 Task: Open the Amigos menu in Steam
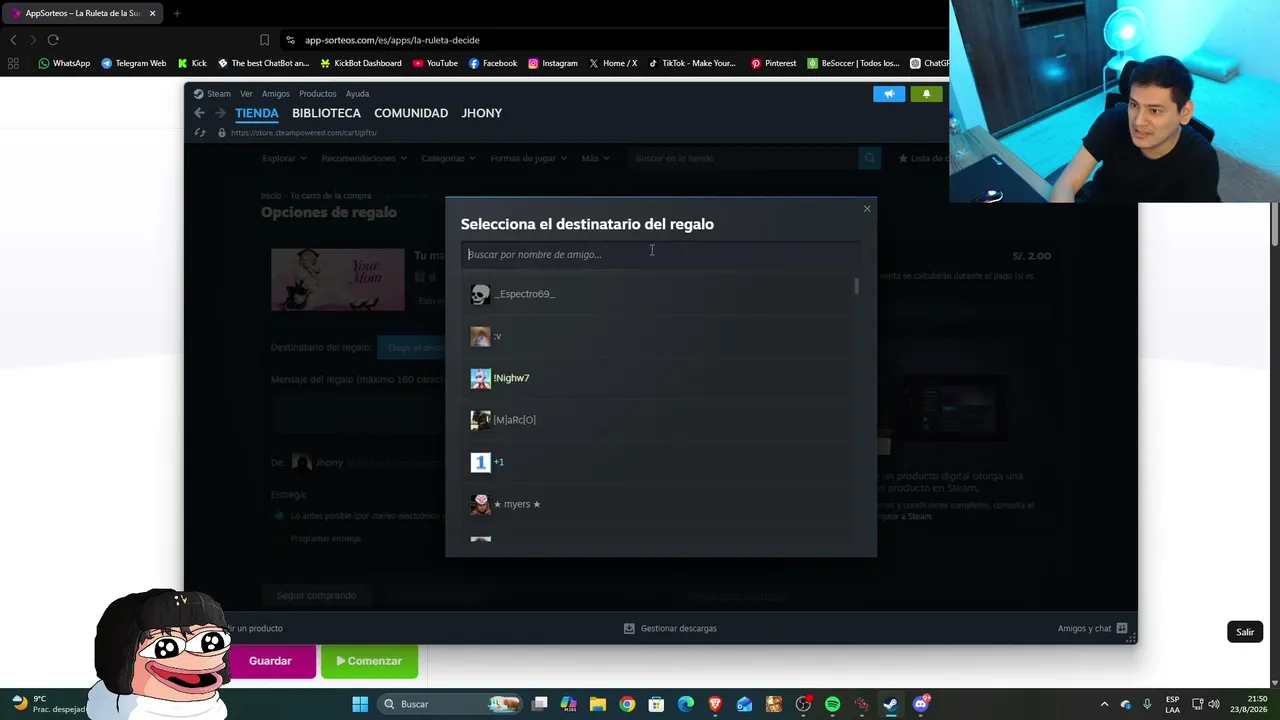point(276,94)
